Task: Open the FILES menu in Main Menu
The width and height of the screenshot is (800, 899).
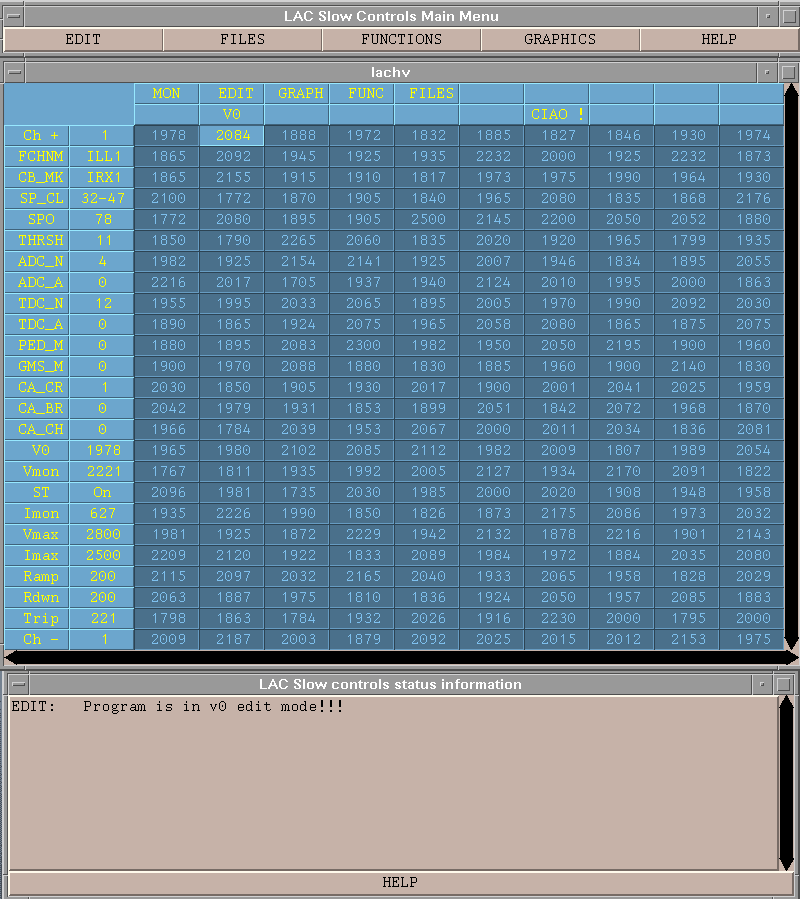Action: click(x=243, y=40)
